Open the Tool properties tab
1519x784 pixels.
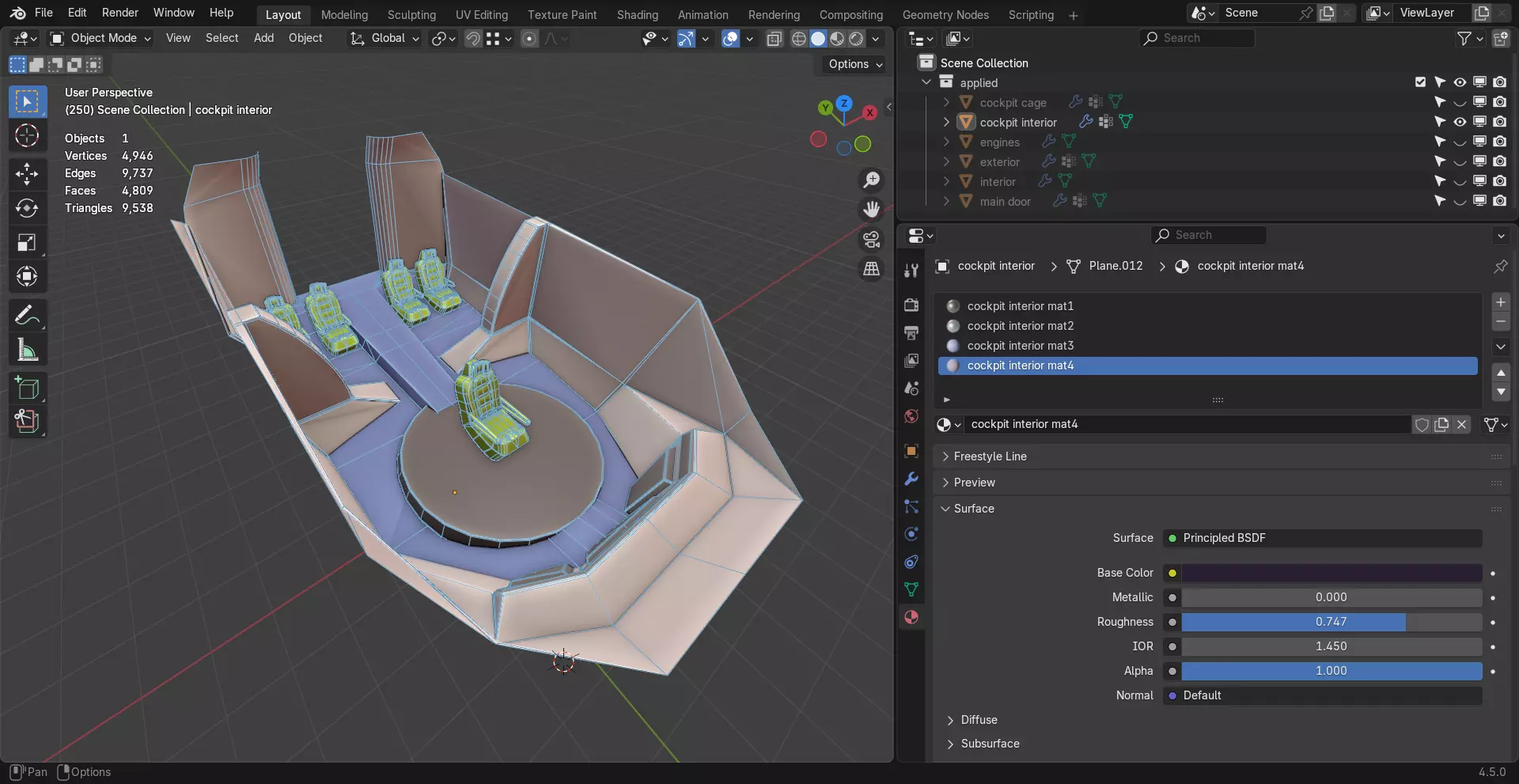(x=911, y=271)
